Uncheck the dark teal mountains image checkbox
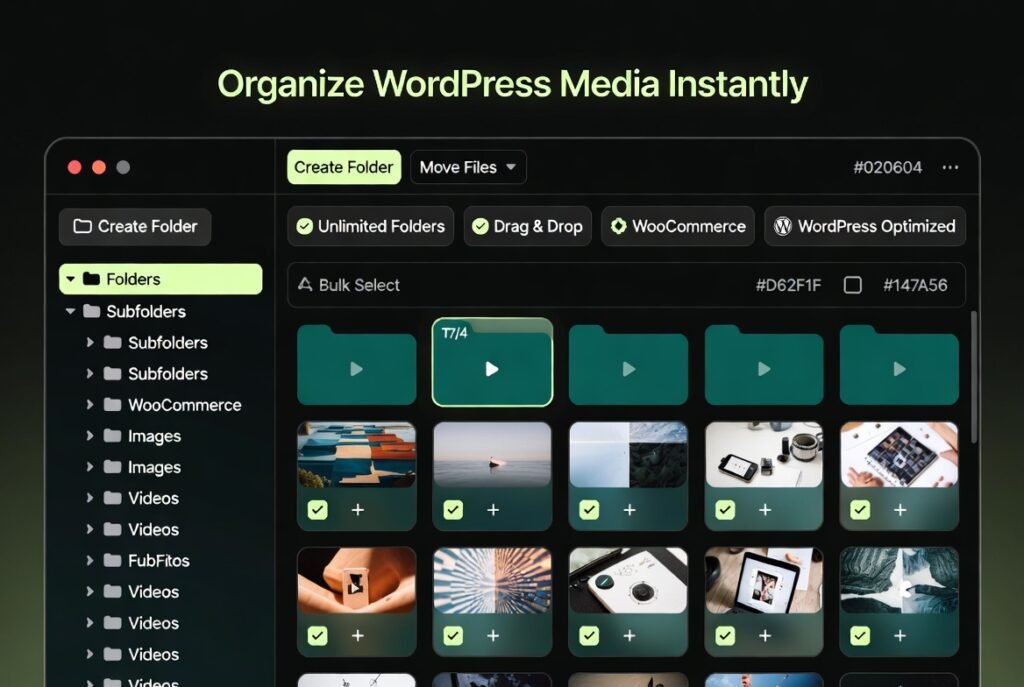 pos(860,635)
